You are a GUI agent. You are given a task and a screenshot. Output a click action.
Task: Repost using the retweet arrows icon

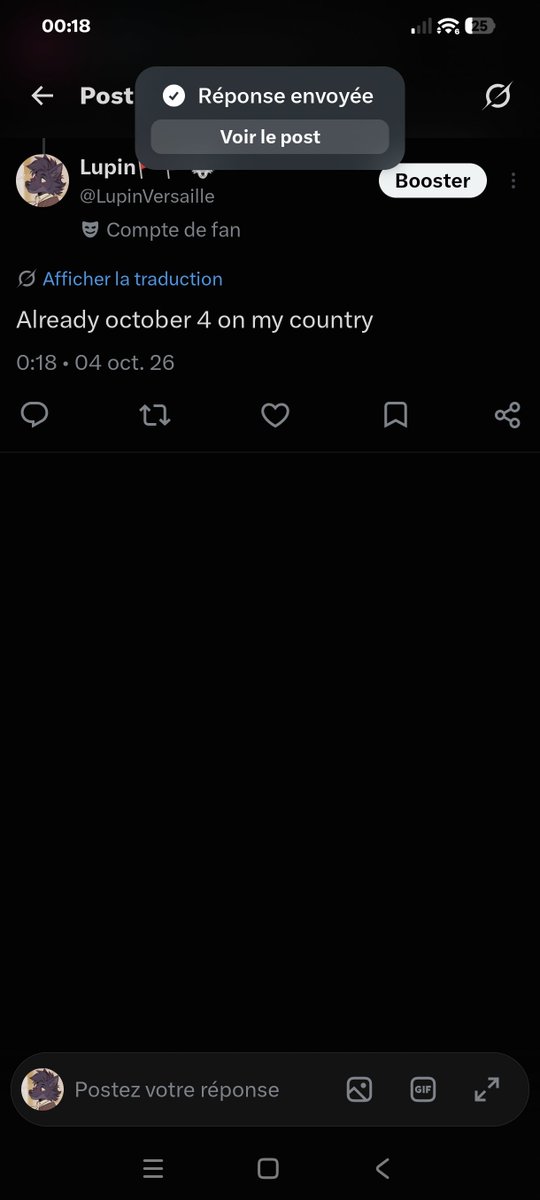coord(155,414)
